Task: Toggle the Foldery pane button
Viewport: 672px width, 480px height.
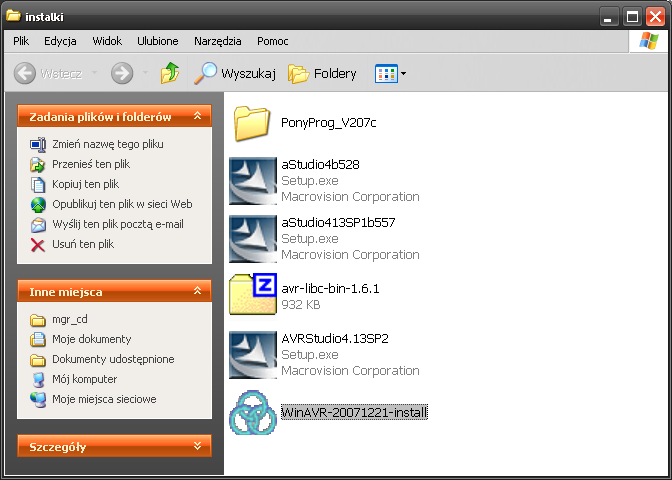Action: tap(322, 73)
